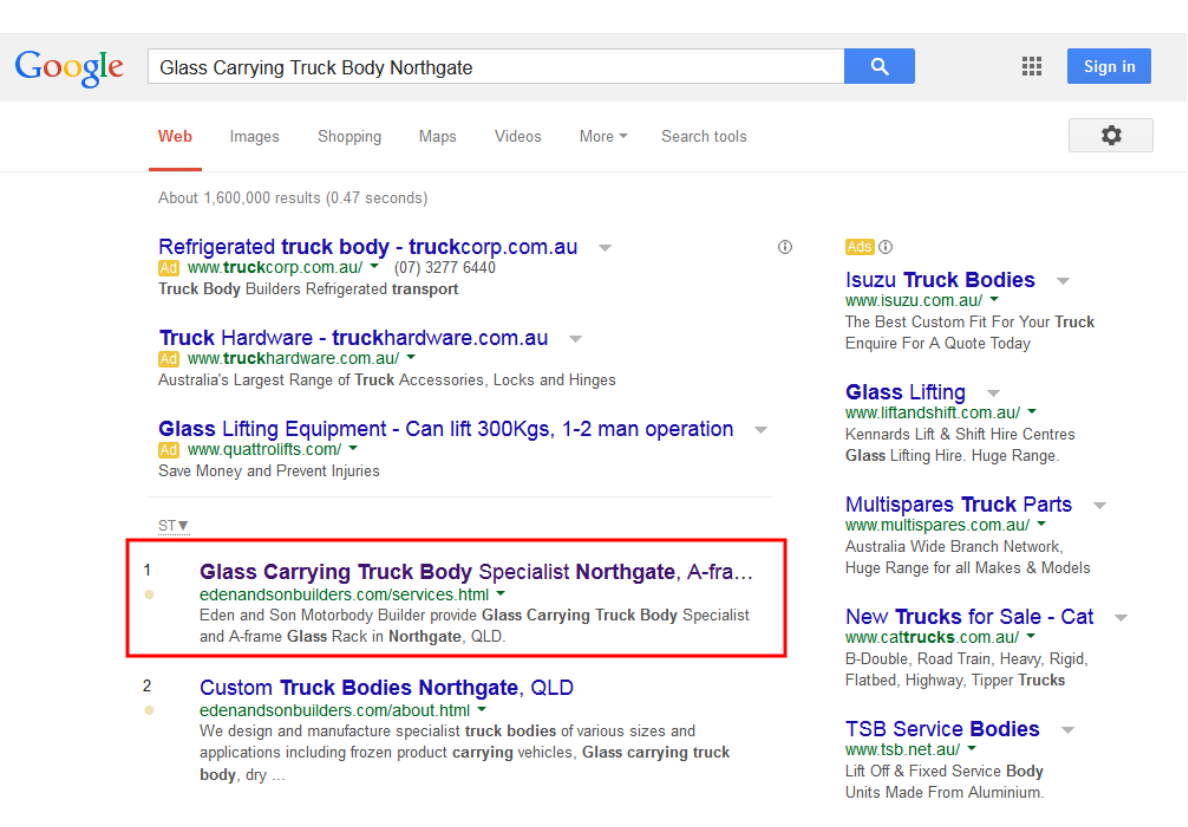
Task: Expand arrow next to www.liftandshift.com.au URL
Action: coord(1032,412)
